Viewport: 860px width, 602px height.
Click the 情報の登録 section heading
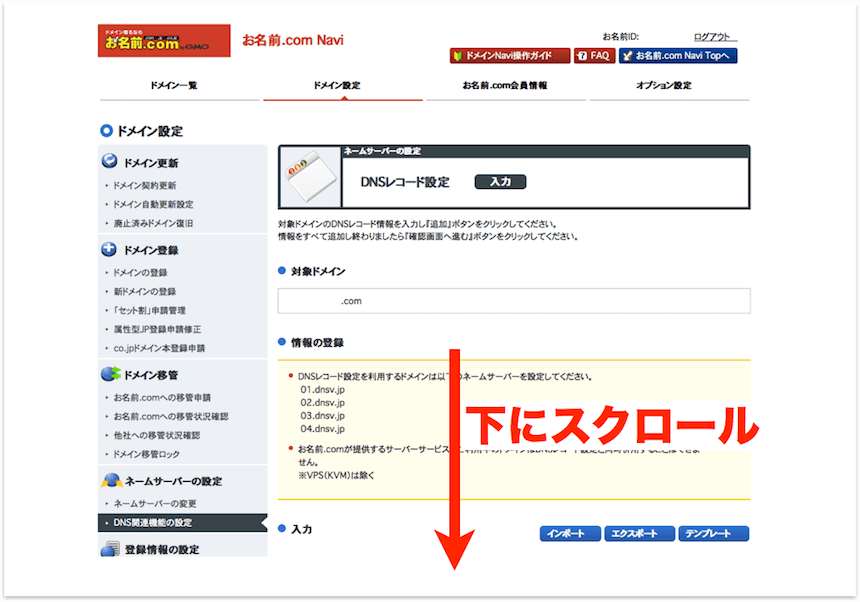317,343
